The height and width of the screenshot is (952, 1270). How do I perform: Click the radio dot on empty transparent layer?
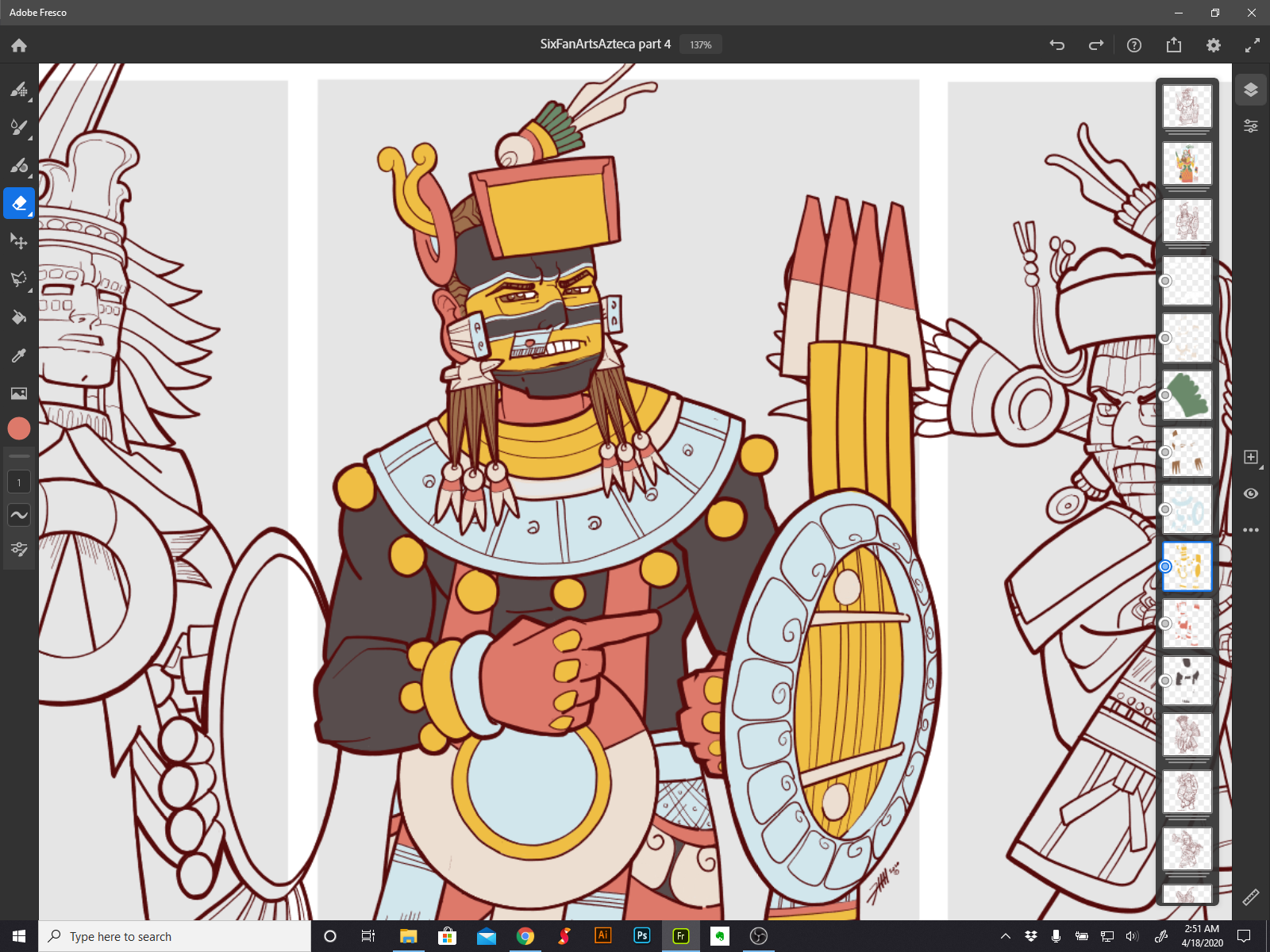[1165, 281]
